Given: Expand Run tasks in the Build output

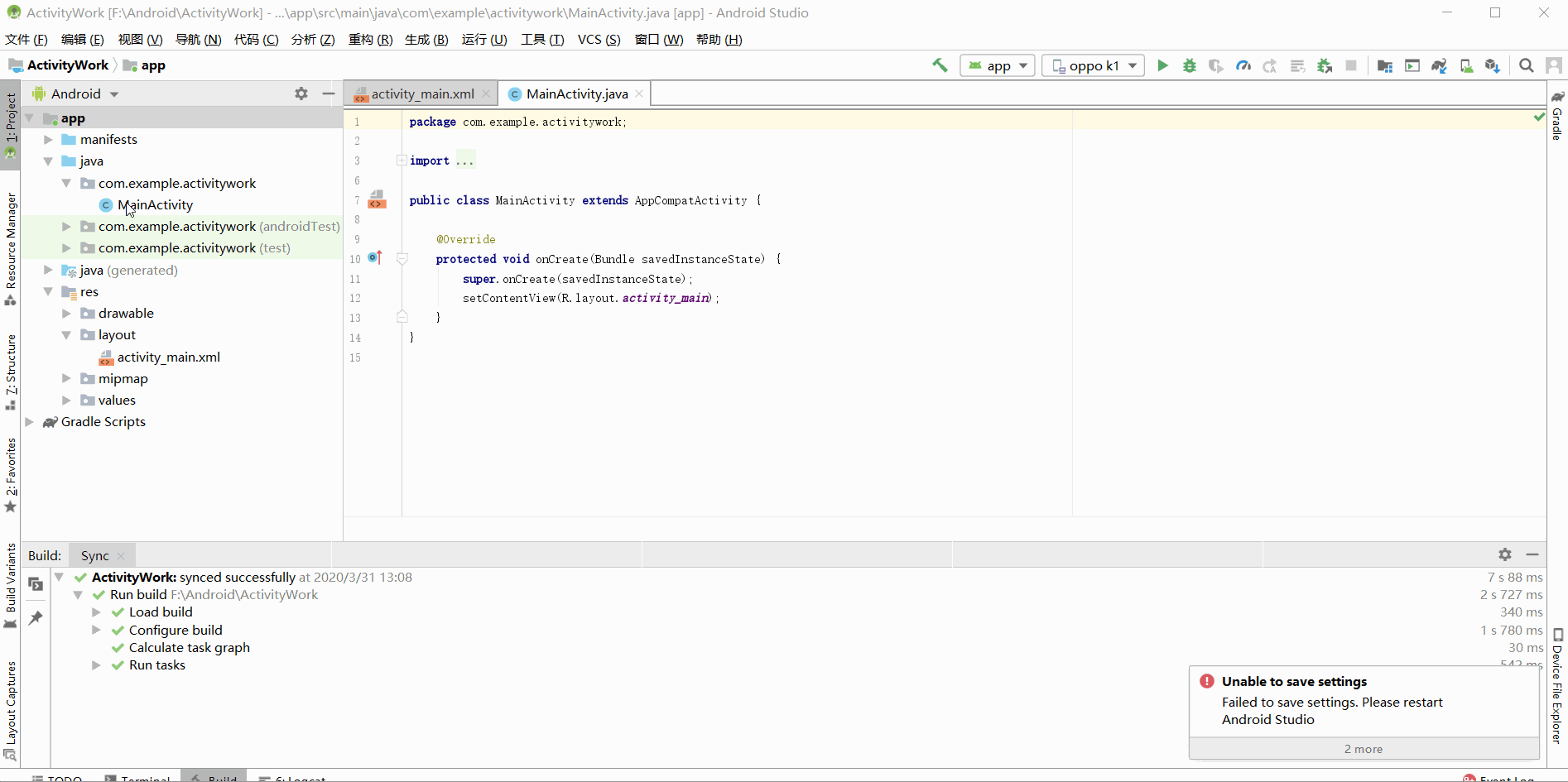Looking at the screenshot, I should coord(96,664).
